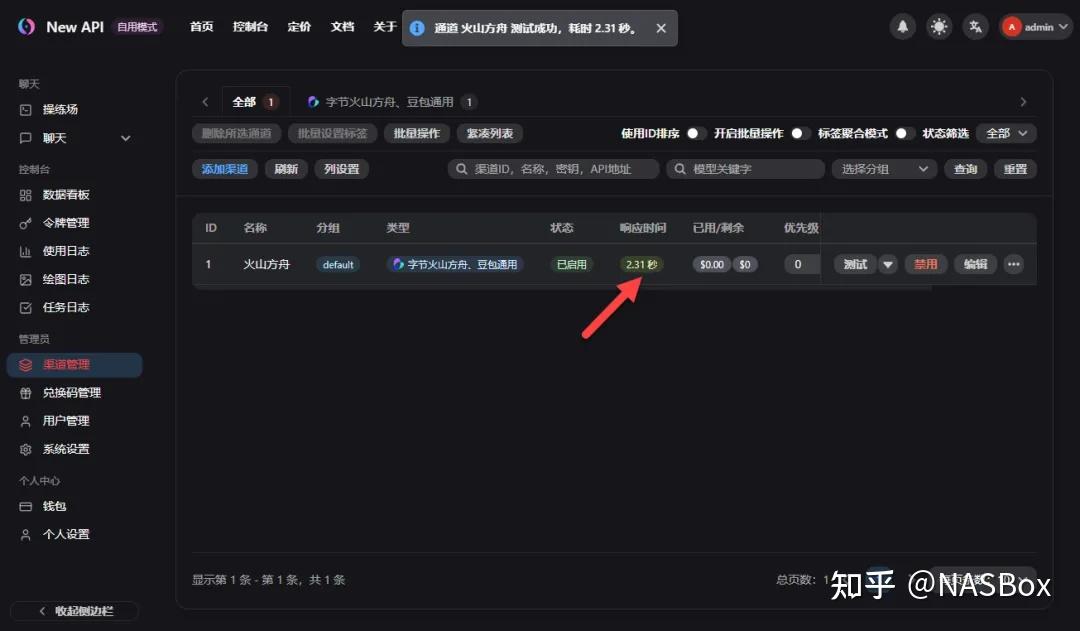Click the $0.00 used quota tag
This screenshot has height=631, width=1080.
click(712, 265)
